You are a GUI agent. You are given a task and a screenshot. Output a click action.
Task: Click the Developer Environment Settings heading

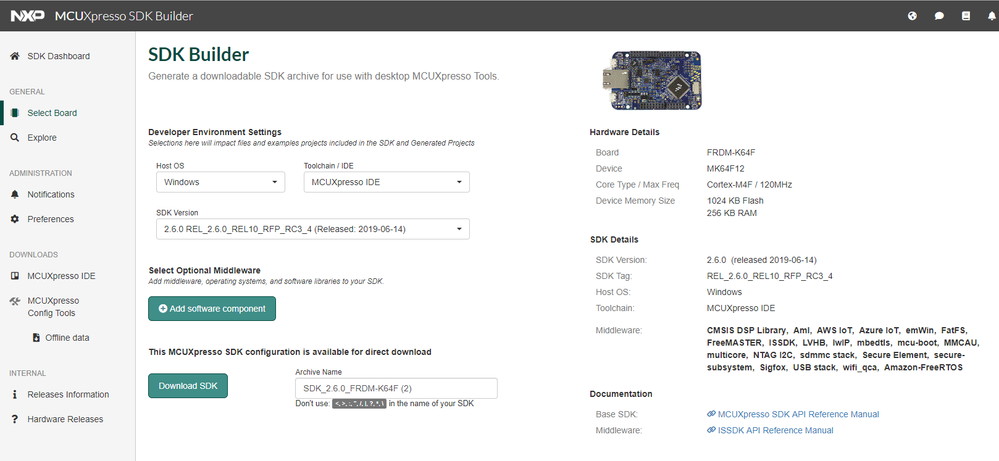point(215,132)
